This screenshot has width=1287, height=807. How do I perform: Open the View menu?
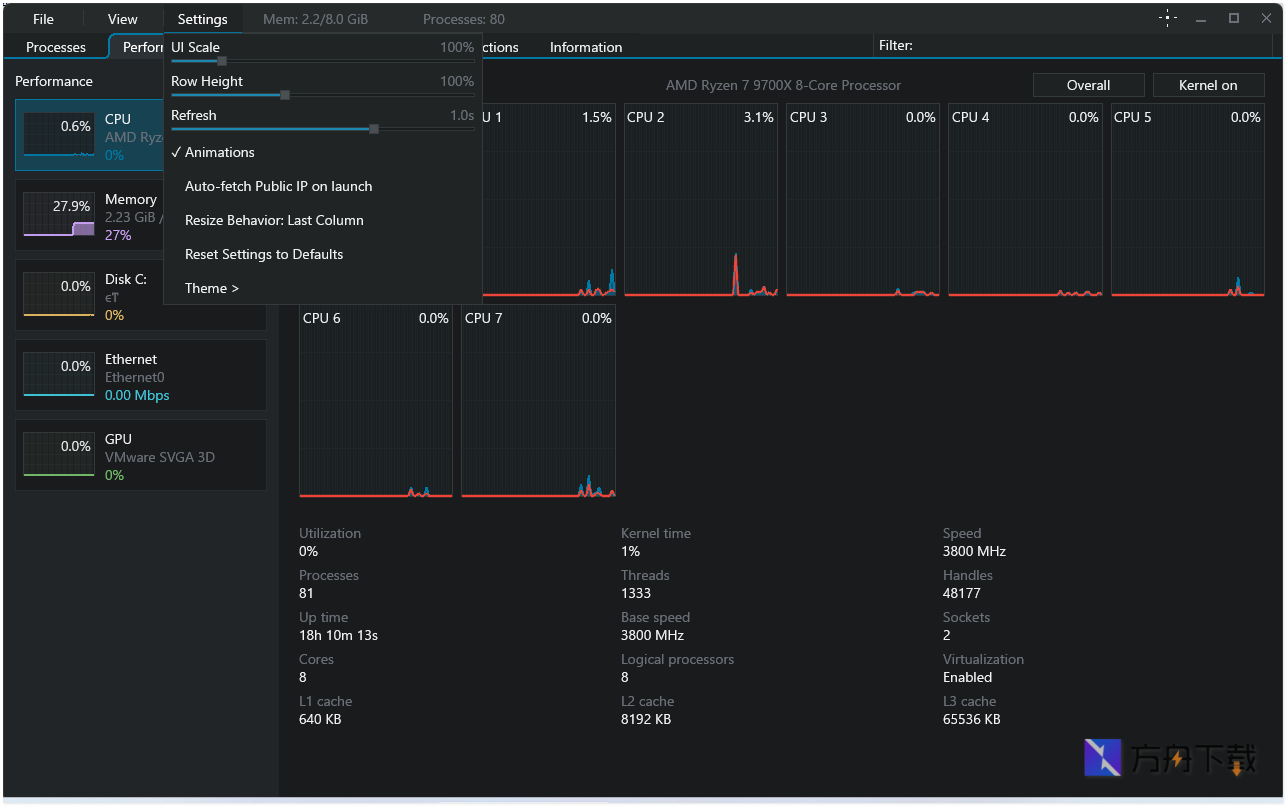(123, 19)
